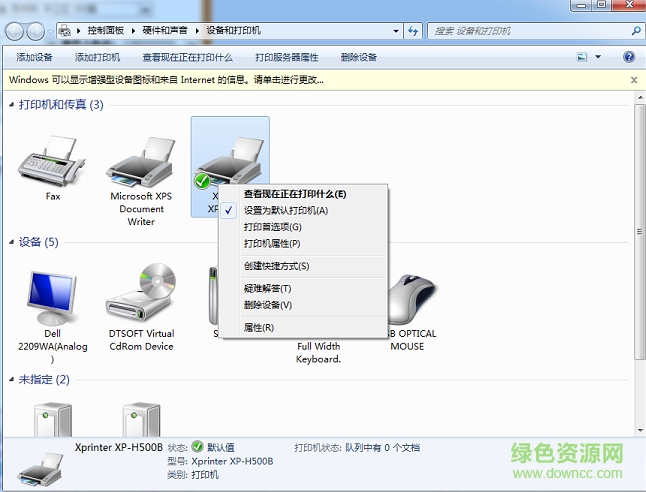Click the search magnifier icon
646x492 pixels.
pos(636,31)
